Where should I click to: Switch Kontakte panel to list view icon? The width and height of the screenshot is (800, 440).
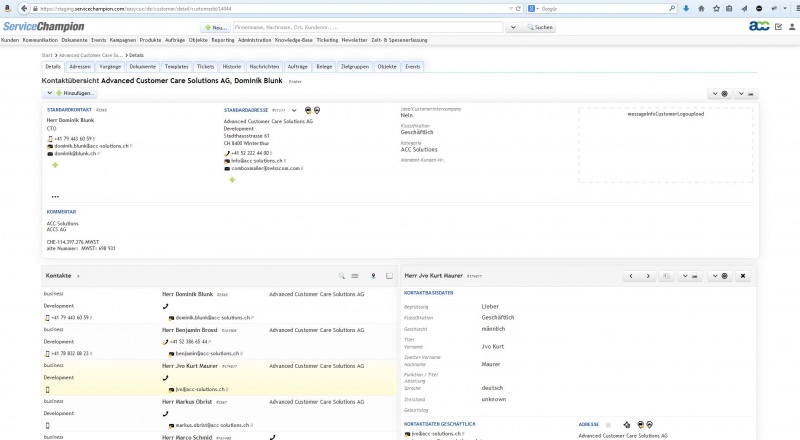pyautogui.click(x=355, y=276)
